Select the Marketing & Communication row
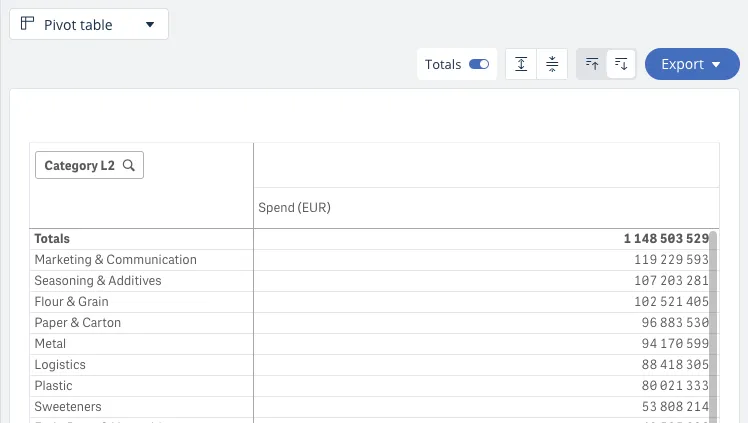 click(115, 260)
